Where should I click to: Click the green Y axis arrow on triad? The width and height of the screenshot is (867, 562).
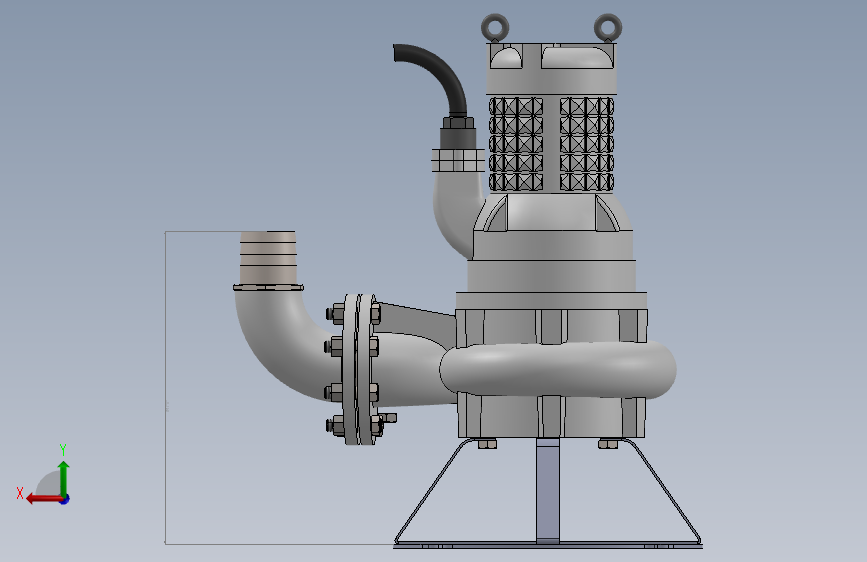click(64, 478)
